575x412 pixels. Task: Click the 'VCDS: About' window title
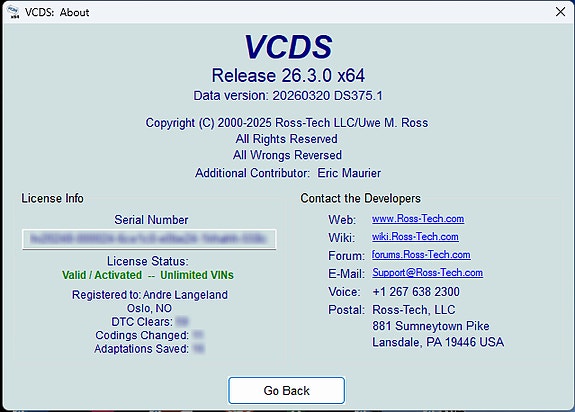pyautogui.click(x=57, y=12)
